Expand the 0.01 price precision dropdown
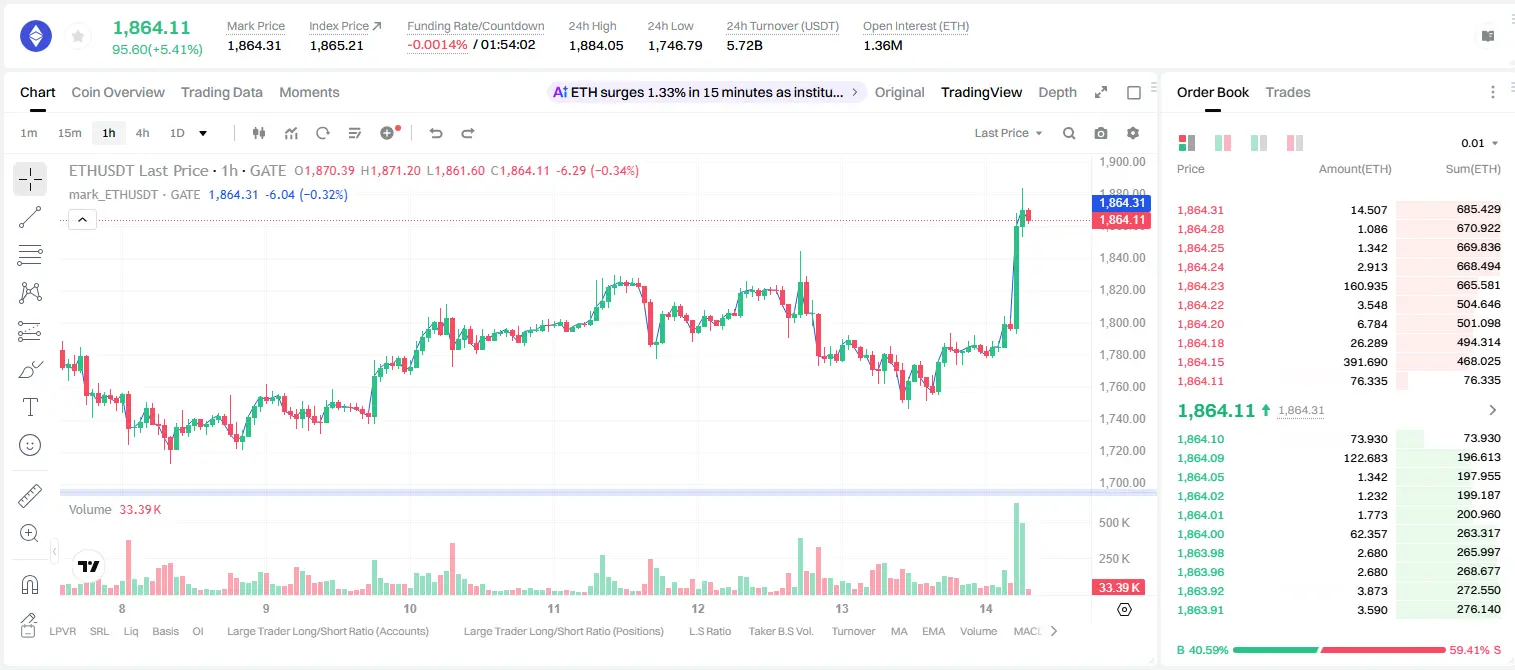1515x670 pixels. (x=1480, y=143)
